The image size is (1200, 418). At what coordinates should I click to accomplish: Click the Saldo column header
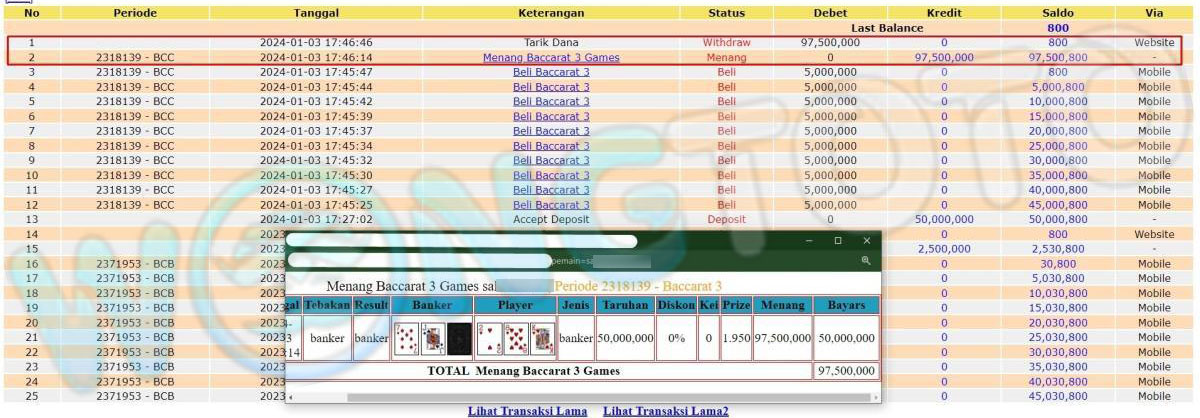tap(1057, 13)
